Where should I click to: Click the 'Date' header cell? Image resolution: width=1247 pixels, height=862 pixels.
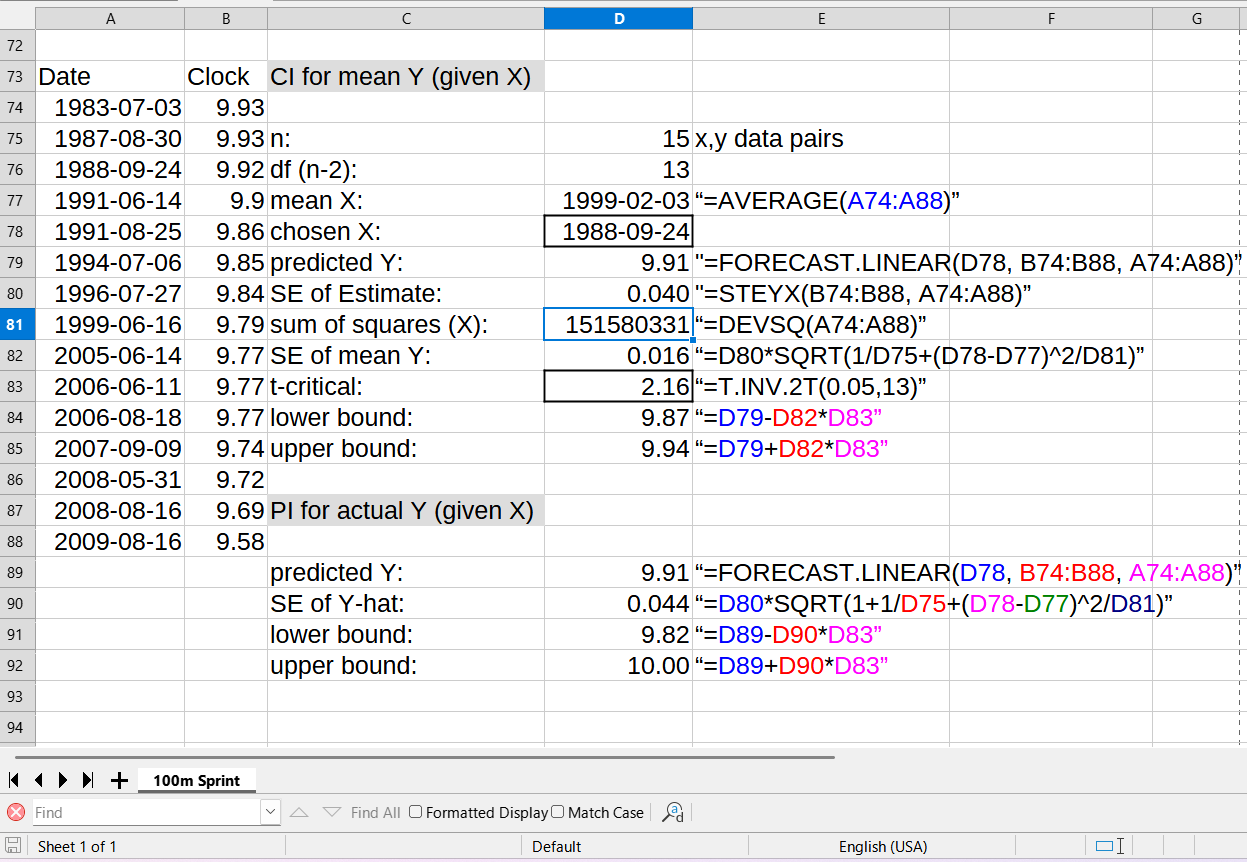(110, 76)
